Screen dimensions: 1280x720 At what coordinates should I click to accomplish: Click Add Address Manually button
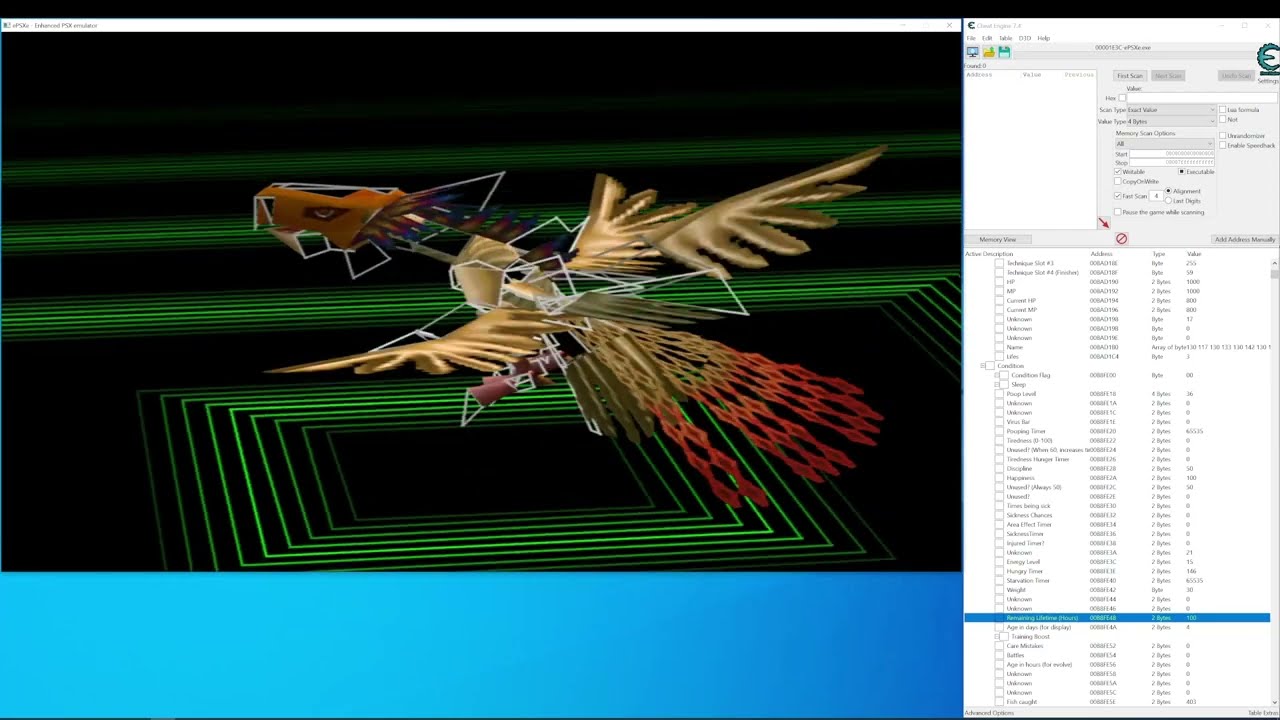(1244, 240)
